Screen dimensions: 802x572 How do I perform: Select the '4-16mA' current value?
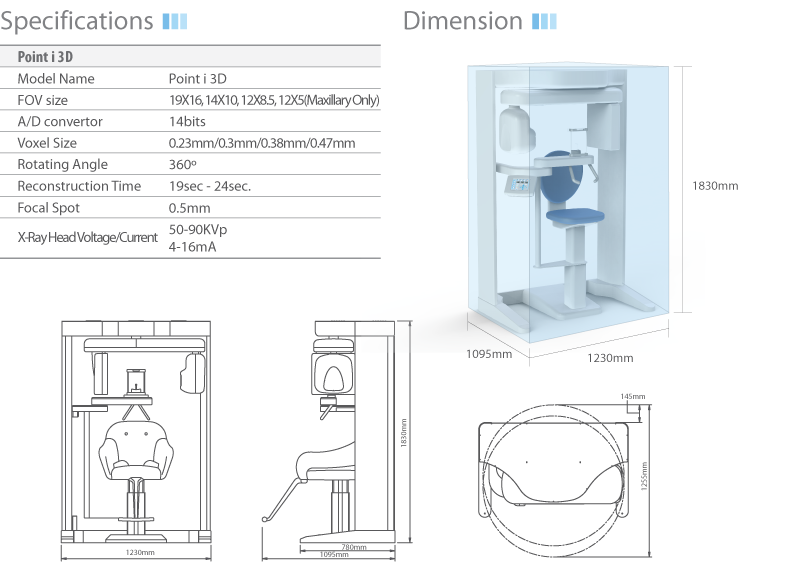[192, 247]
